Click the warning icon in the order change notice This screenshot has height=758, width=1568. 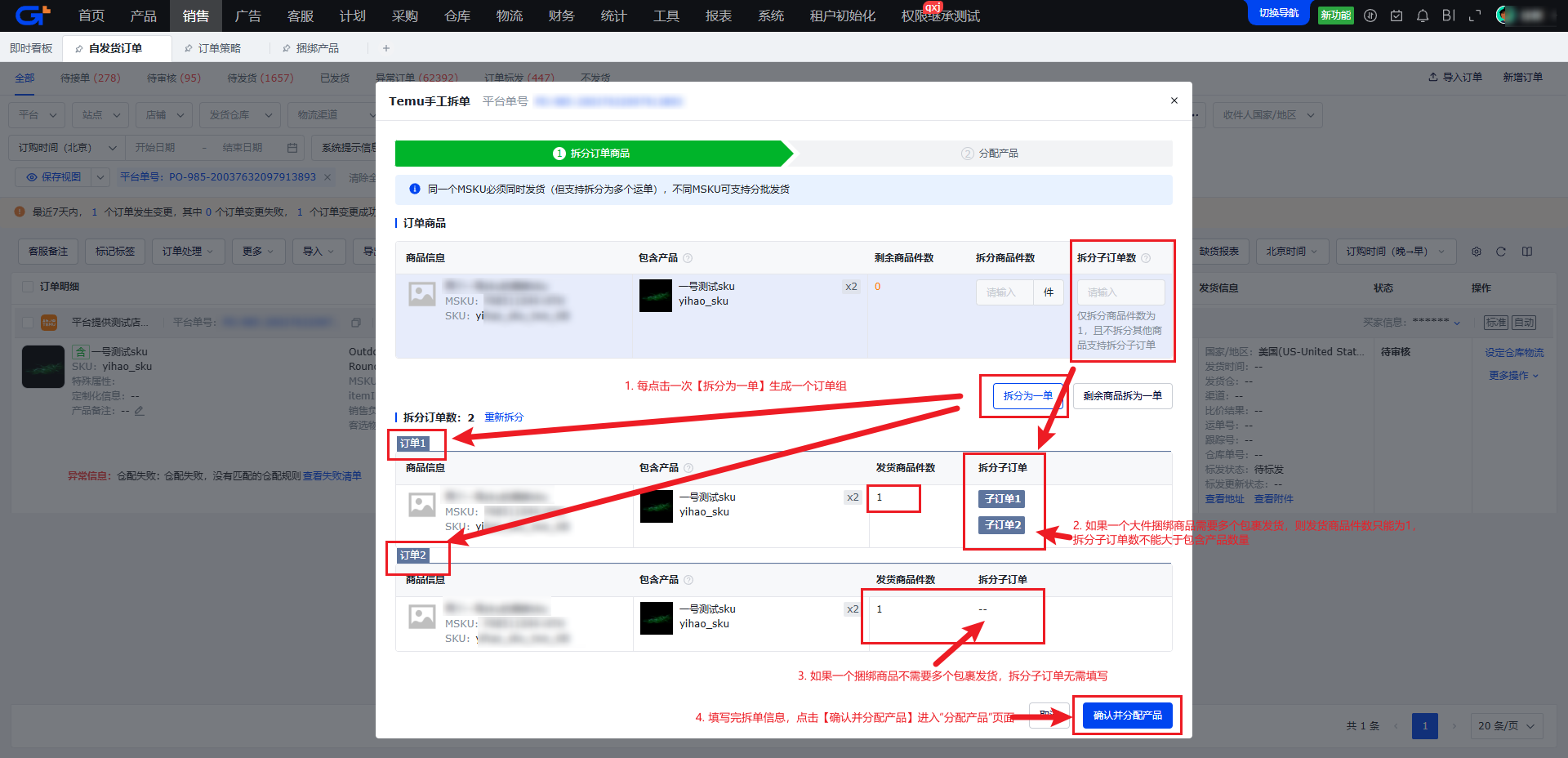click(20, 212)
